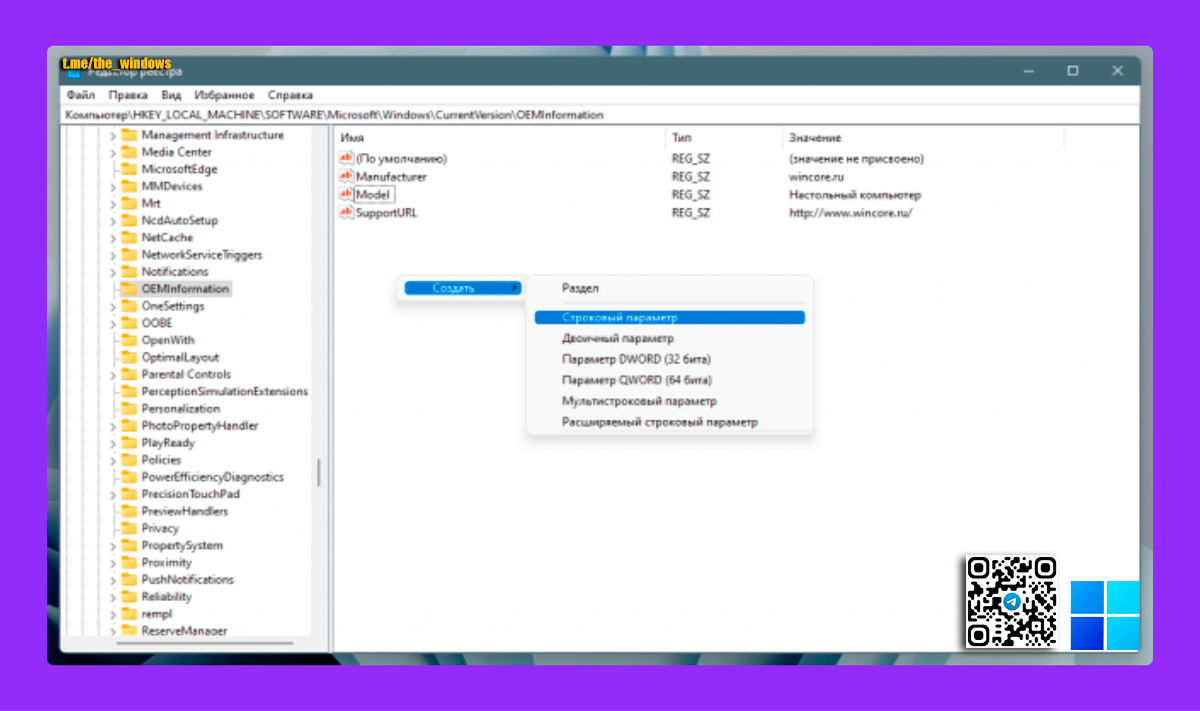Select the SupportURL value name

[x=386, y=213]
